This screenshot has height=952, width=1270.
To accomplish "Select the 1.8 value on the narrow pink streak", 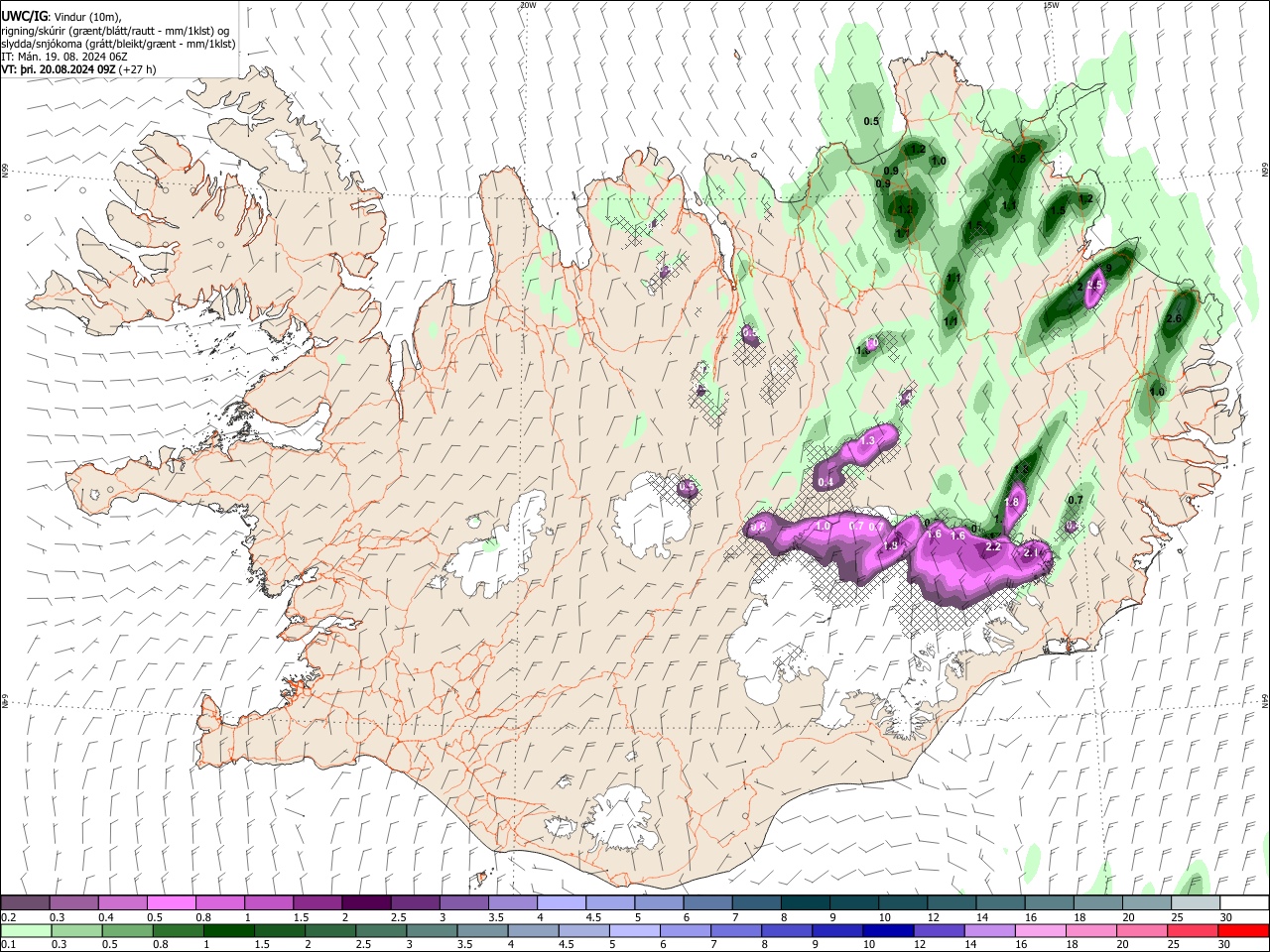I will [x=1012, y=503].
